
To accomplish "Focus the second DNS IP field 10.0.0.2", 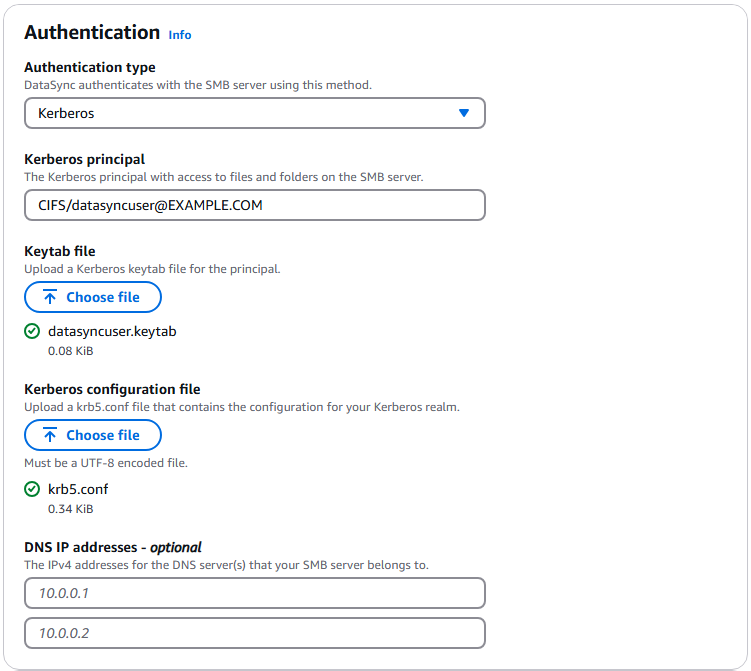I will (x=254, y=633).
